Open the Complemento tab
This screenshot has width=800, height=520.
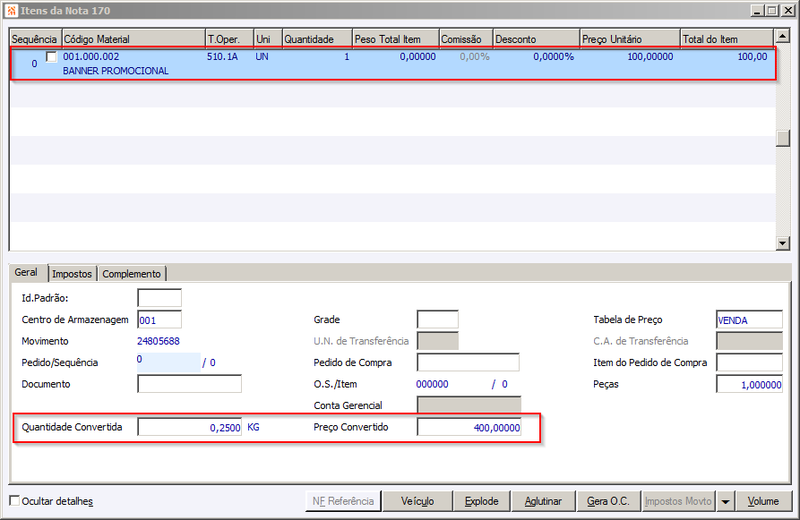point(132,274)
